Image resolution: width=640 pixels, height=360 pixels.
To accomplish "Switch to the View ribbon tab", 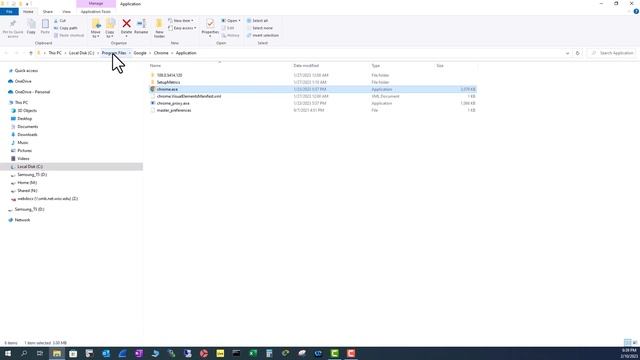I will [66, 12].
